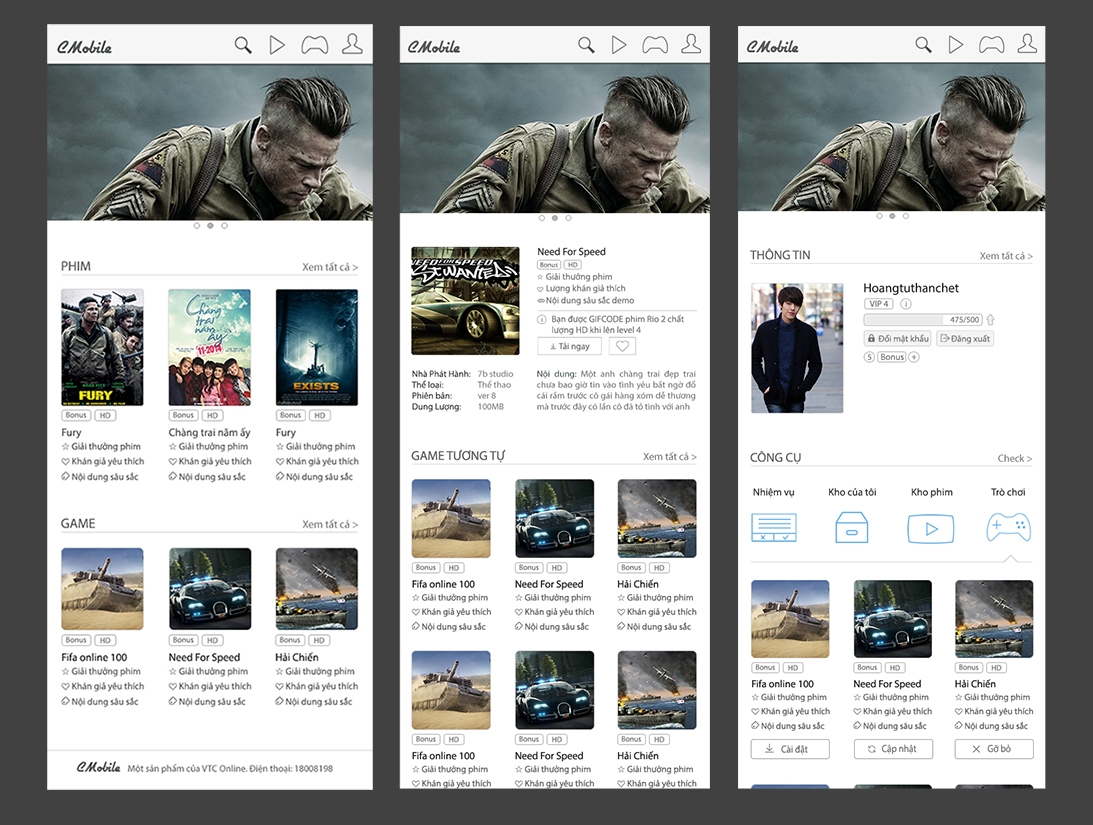1093x825 pixels.
Task: Select the second carousel dot on the home screen
Action: click(x=210, y=226)
